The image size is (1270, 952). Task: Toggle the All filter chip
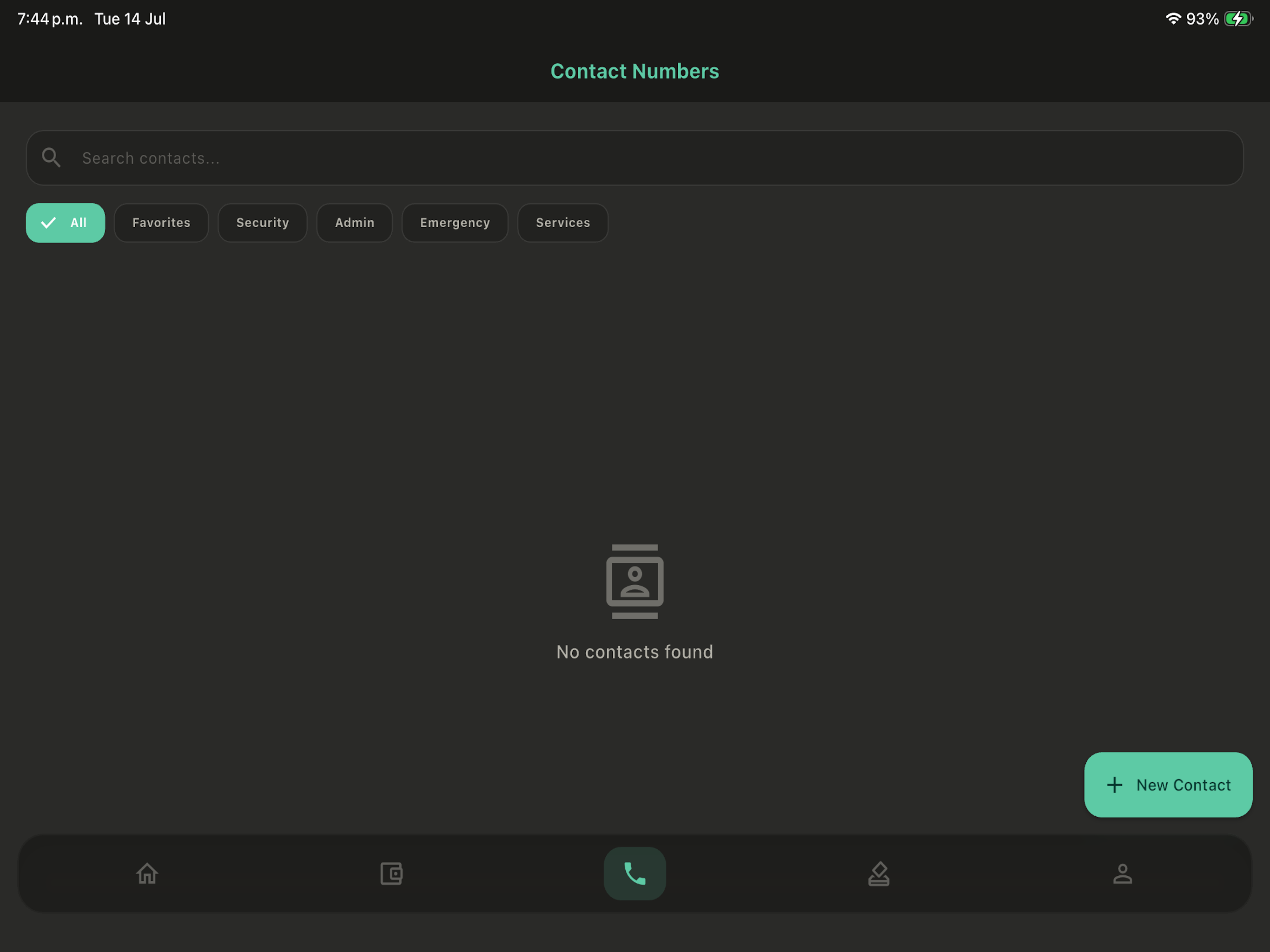pos(66,223)
